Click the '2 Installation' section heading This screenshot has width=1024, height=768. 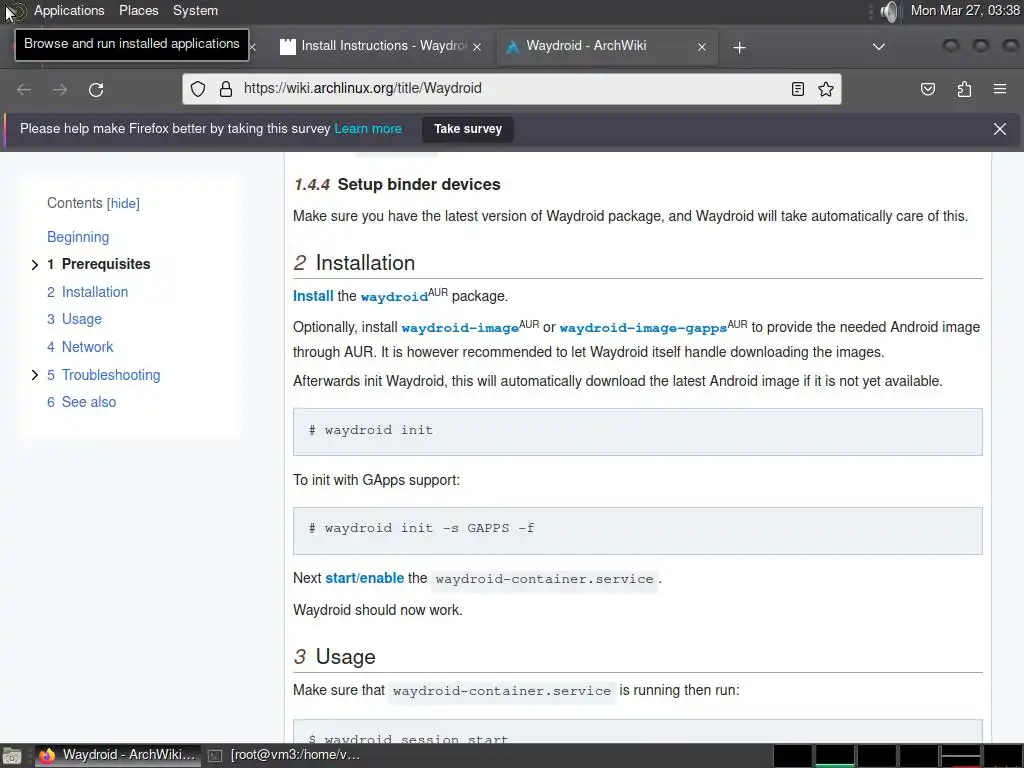pyautogui.click(x=354, y=263)
